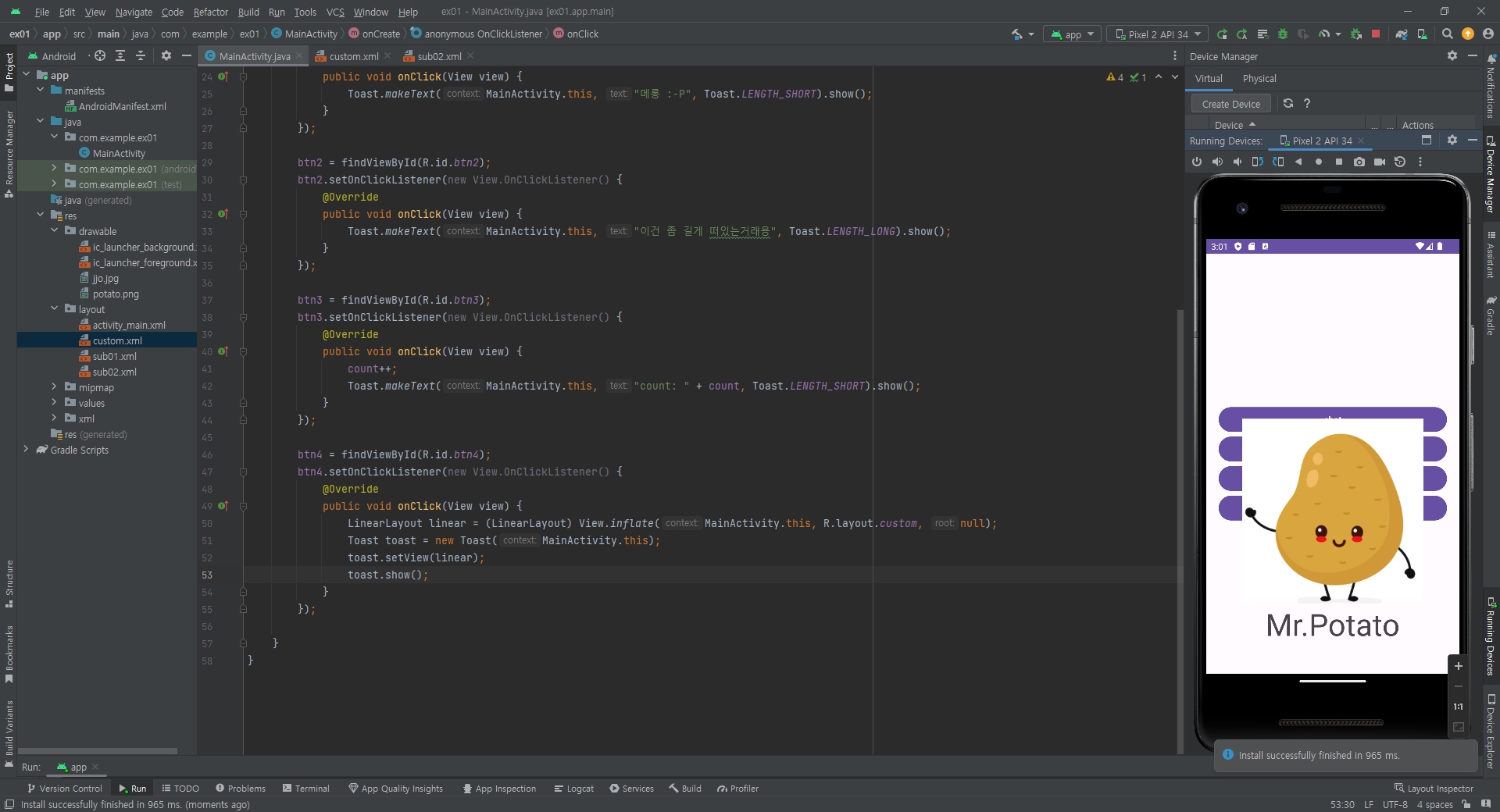Open App Quality Insights button

[395, 789]
